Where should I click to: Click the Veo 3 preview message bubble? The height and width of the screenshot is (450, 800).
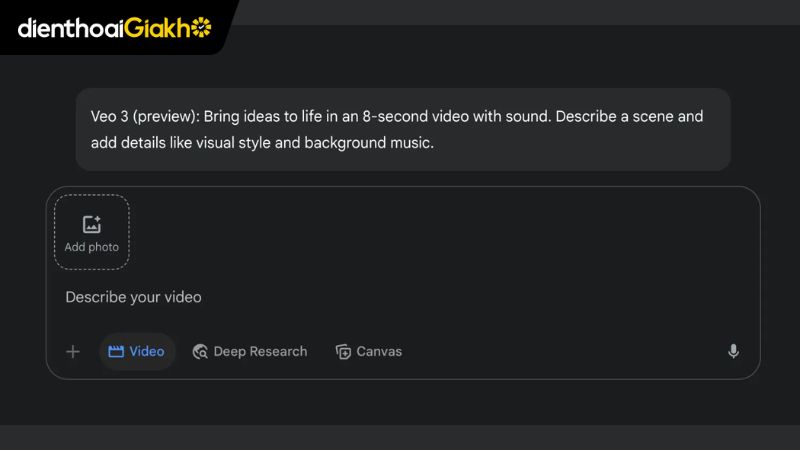point(403,129)
